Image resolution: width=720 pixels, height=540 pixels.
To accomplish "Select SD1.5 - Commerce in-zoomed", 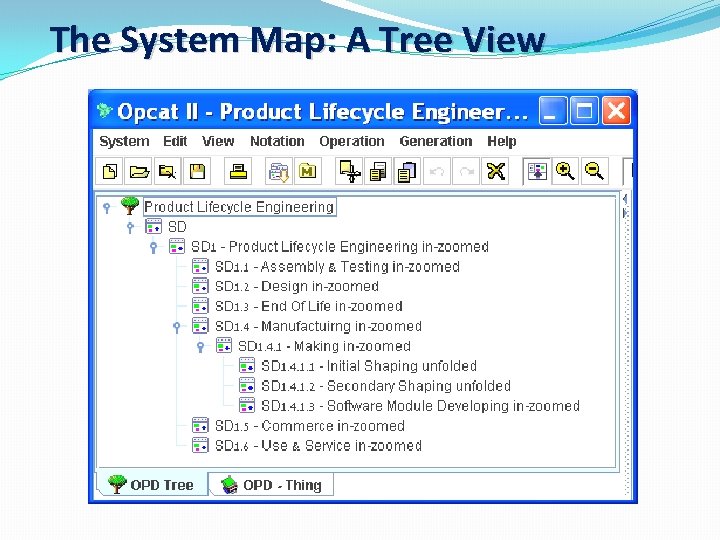I will (x=309, y=426).
